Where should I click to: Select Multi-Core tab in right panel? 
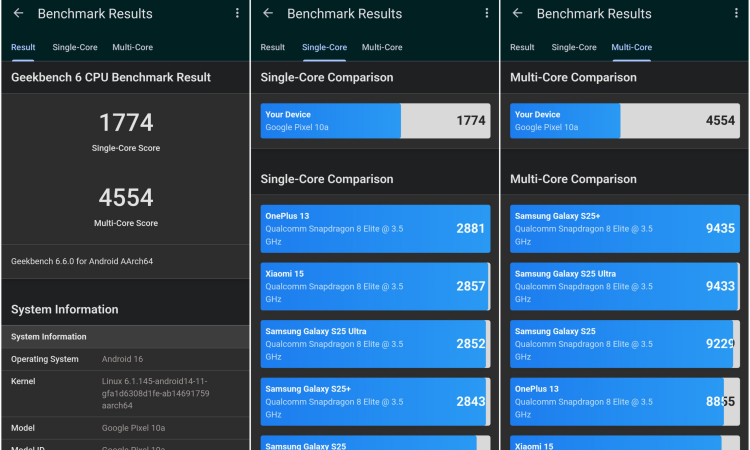pos(631,47)
